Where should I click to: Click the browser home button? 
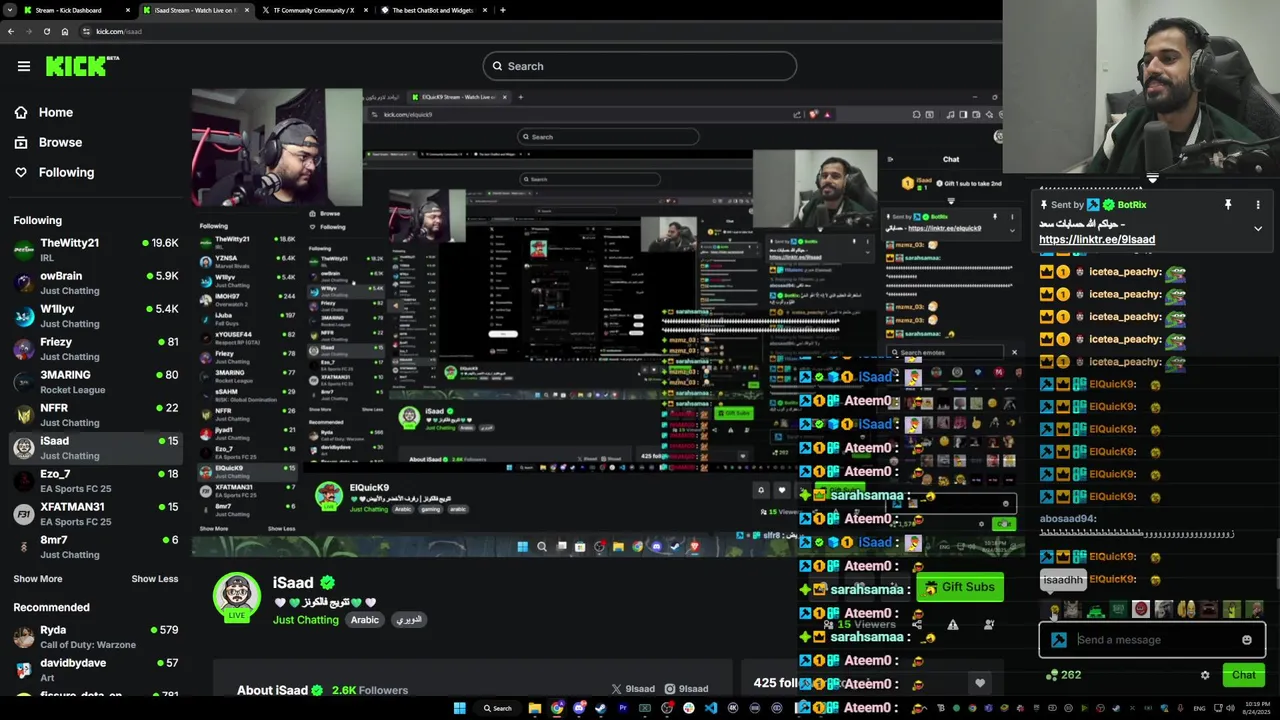pos(65,31)
